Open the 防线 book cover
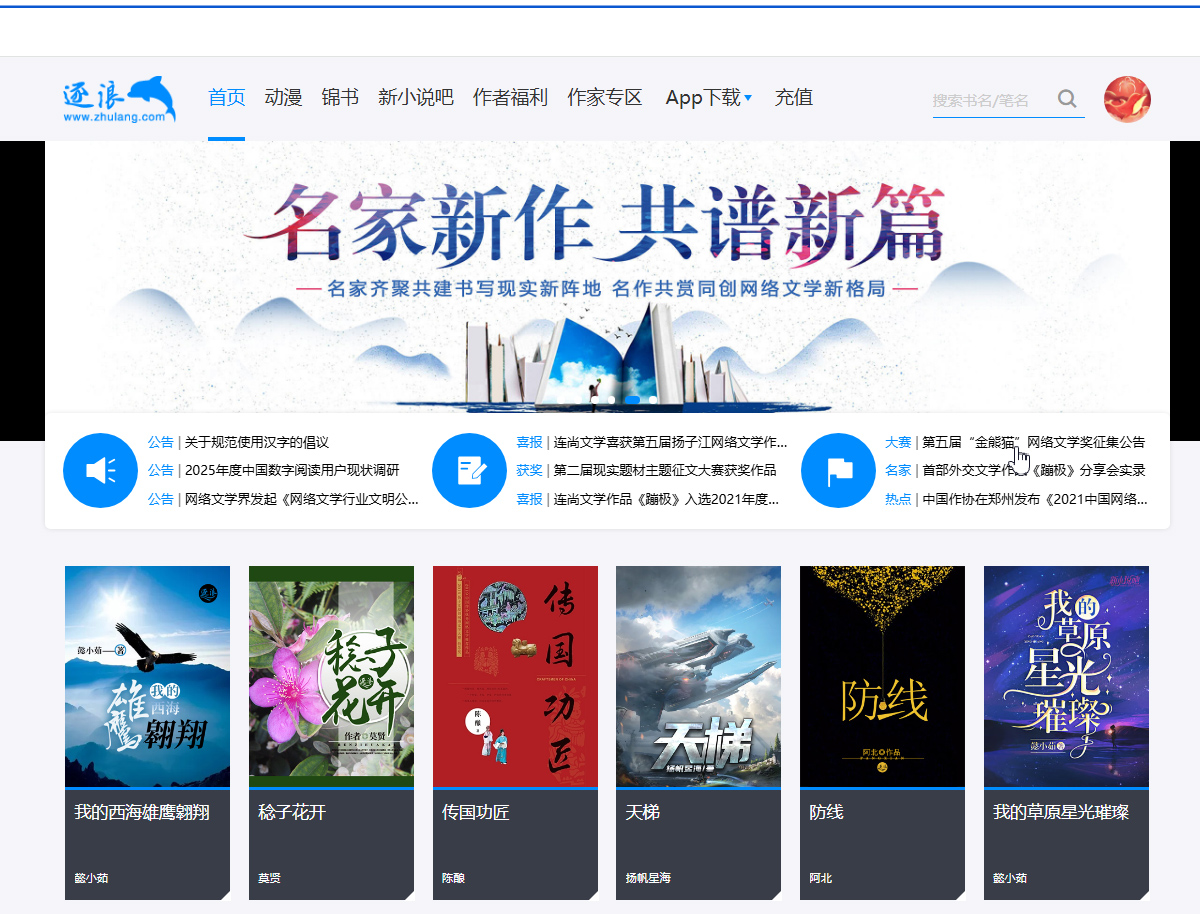This screenshot has width=1200, height=914. (x=882, y=676)
